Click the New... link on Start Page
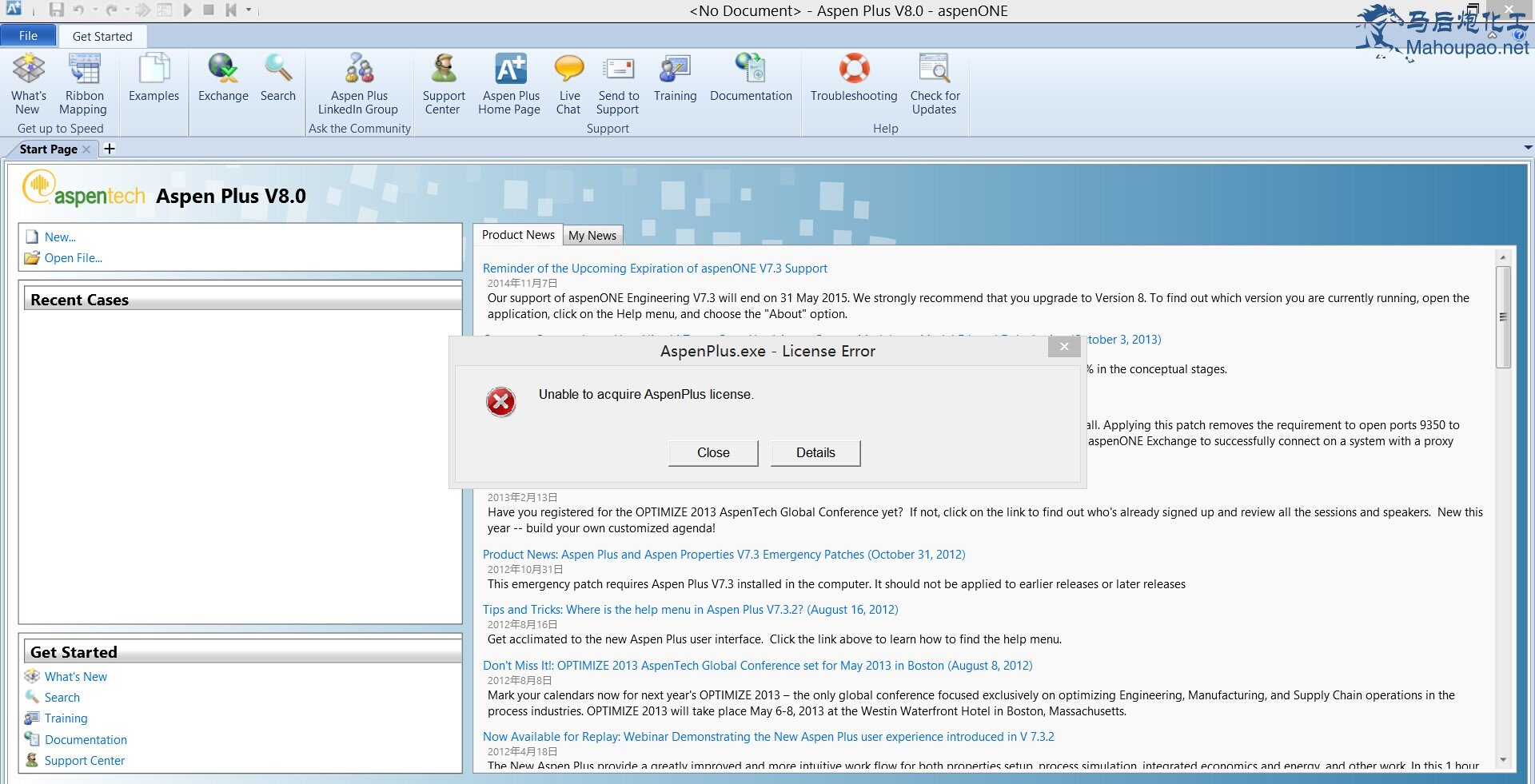 60,237
